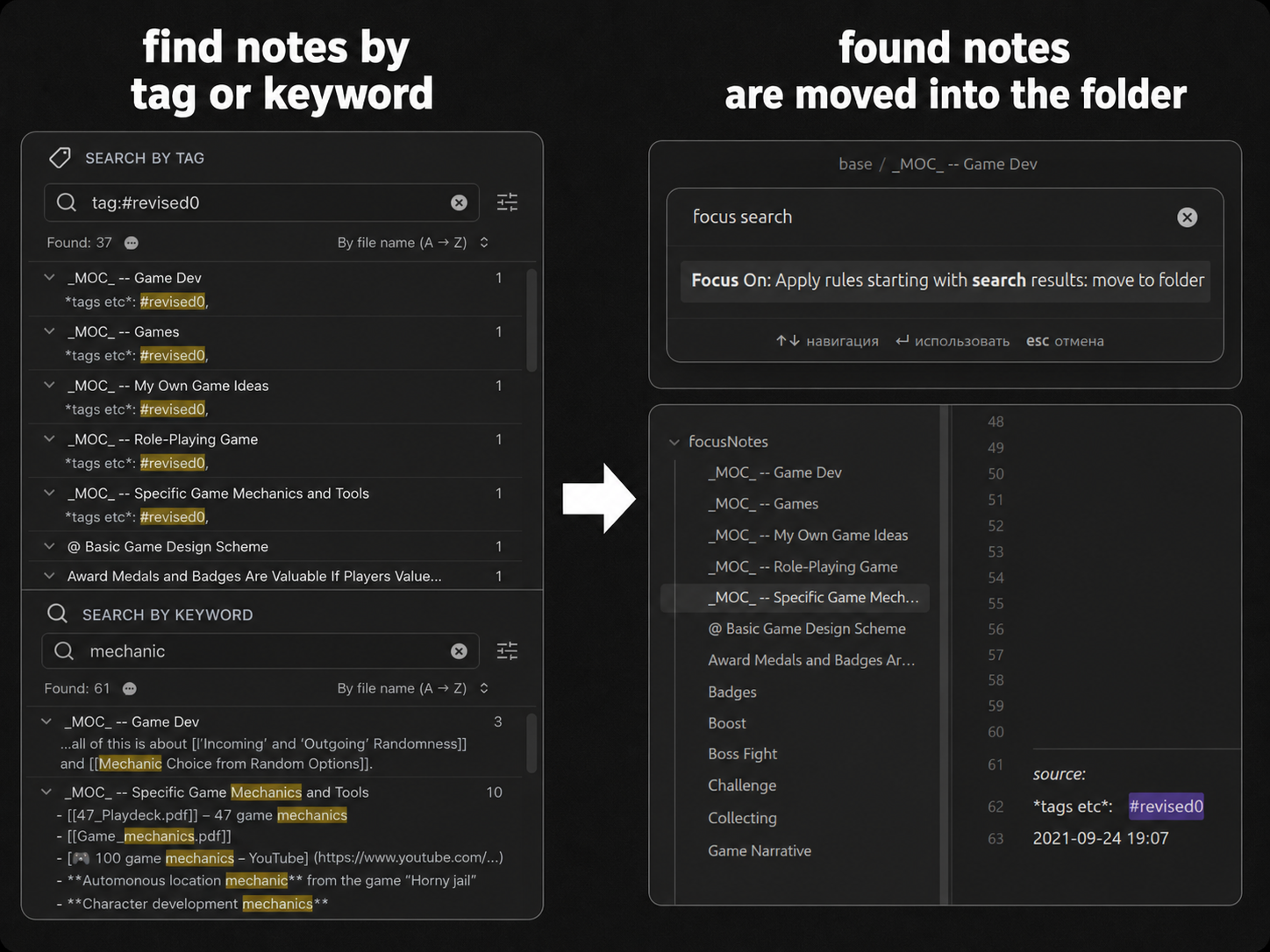1270x952 pixels.
Task: Click the Game_mechanics.pdf match line
Action: [144, 836]
